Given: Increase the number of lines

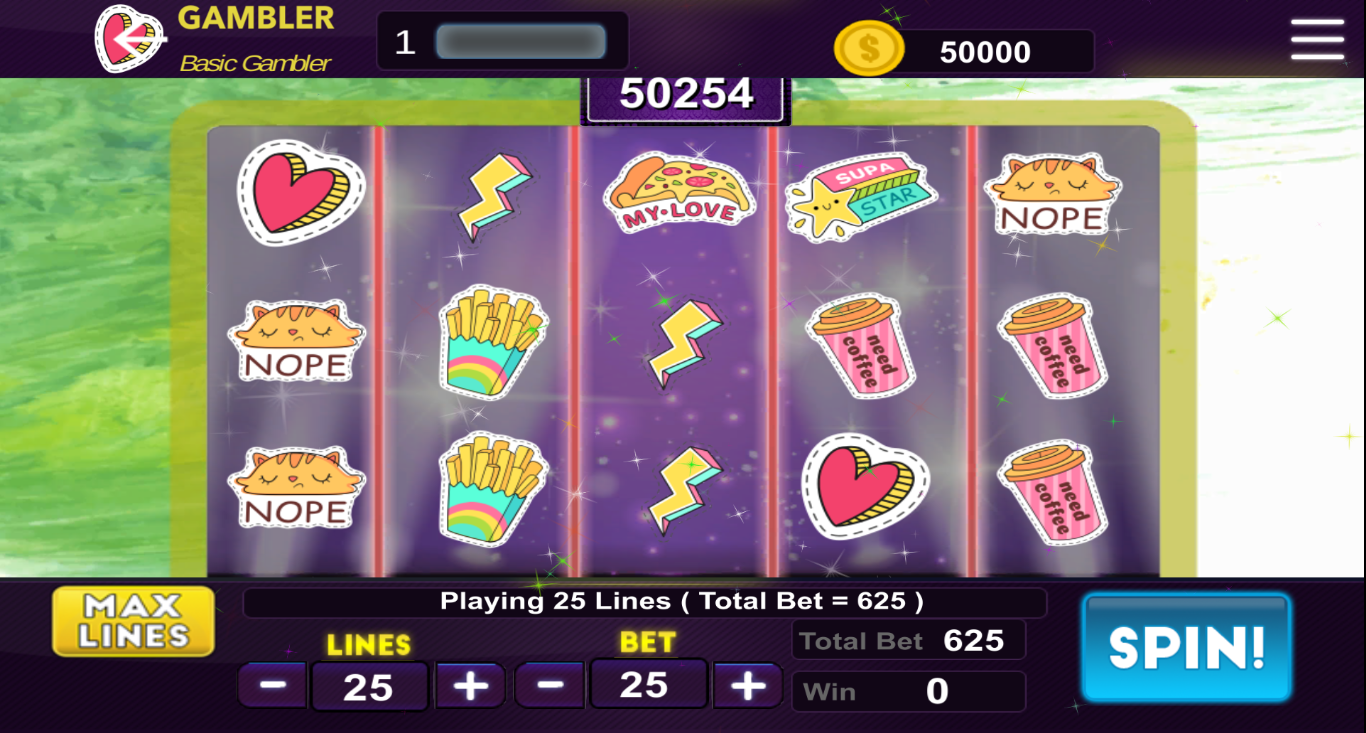Looking at the screenshot, I should point(470,686).
